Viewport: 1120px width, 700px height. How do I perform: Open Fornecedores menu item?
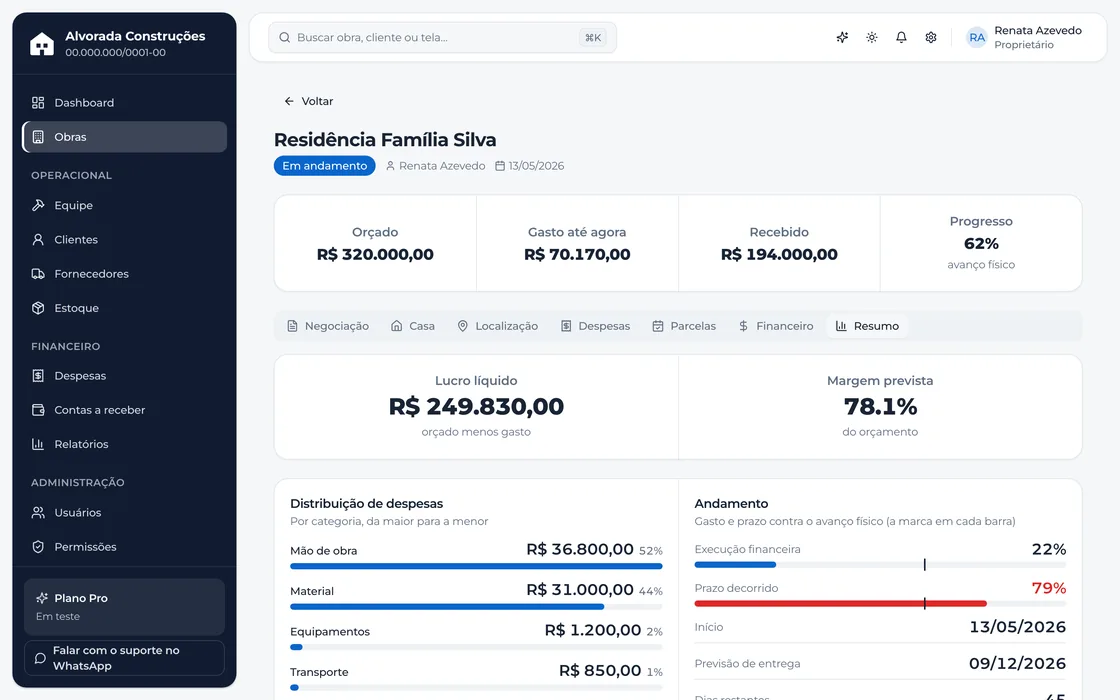pos(124,274)
